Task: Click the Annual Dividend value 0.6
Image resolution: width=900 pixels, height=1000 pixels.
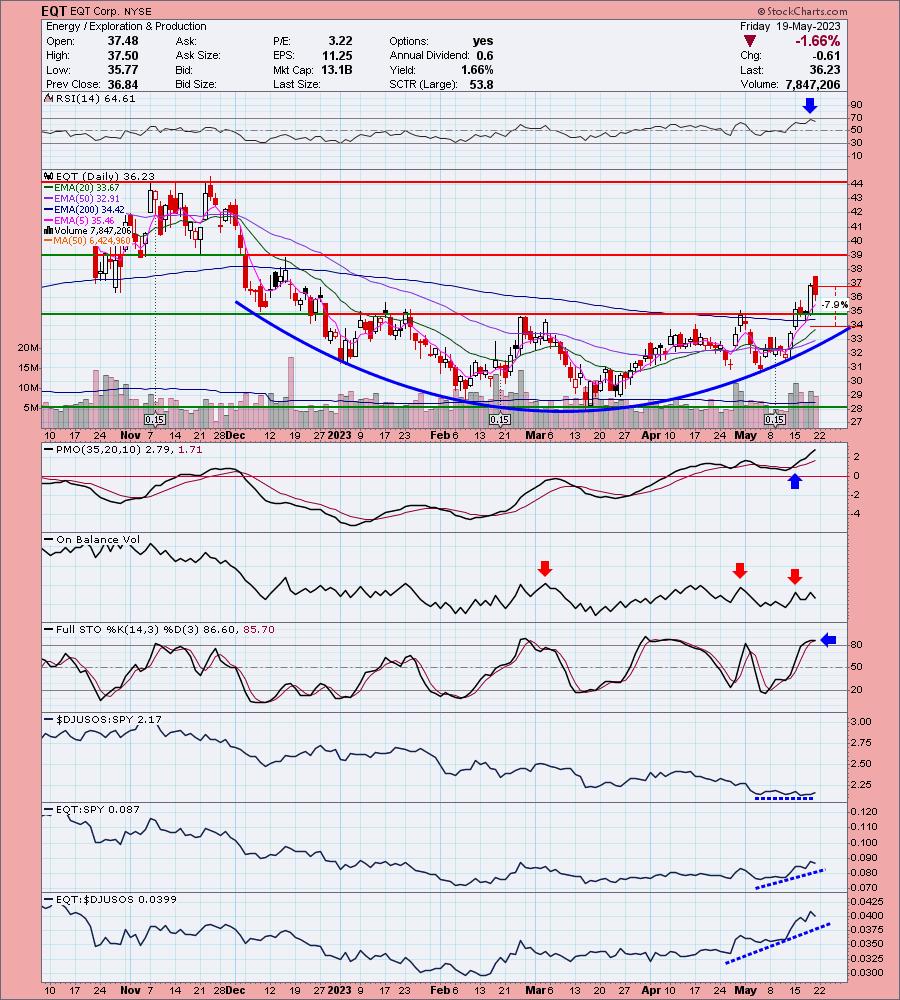Action: 485,55
